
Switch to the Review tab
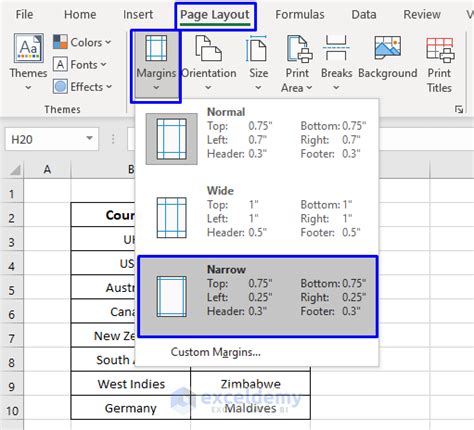click(422, 14)
